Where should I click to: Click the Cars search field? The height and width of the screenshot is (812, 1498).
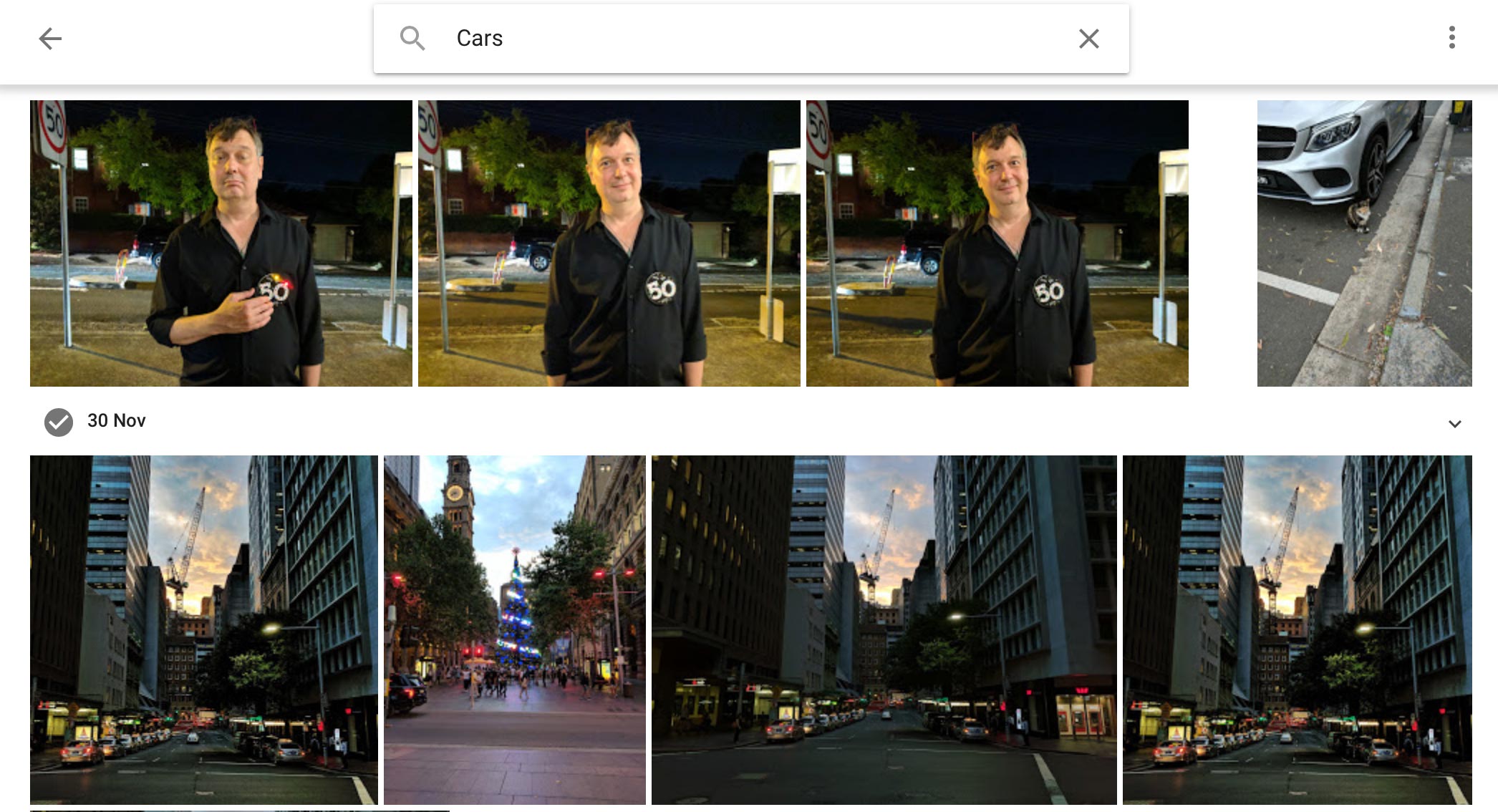point(751,39)
